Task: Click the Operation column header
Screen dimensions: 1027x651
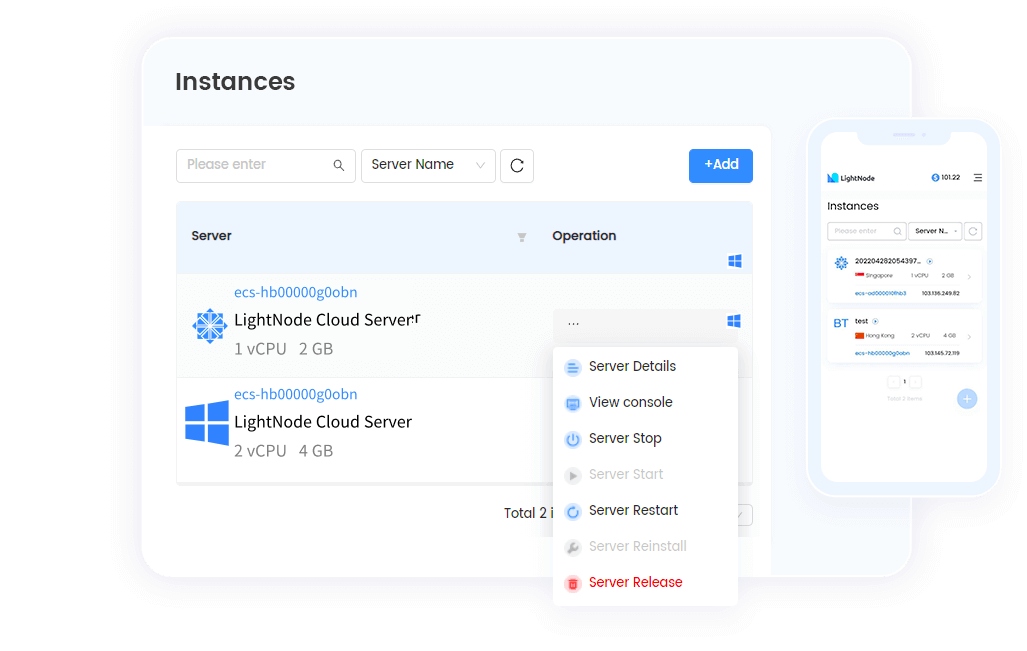Action: [x=584, y=236]
